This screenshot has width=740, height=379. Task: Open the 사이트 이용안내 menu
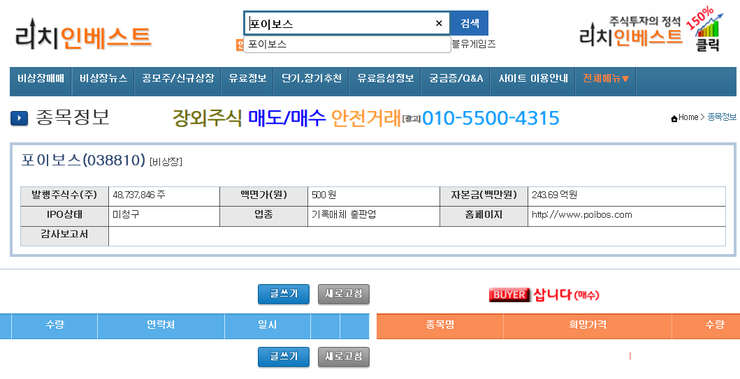[533, 78]
